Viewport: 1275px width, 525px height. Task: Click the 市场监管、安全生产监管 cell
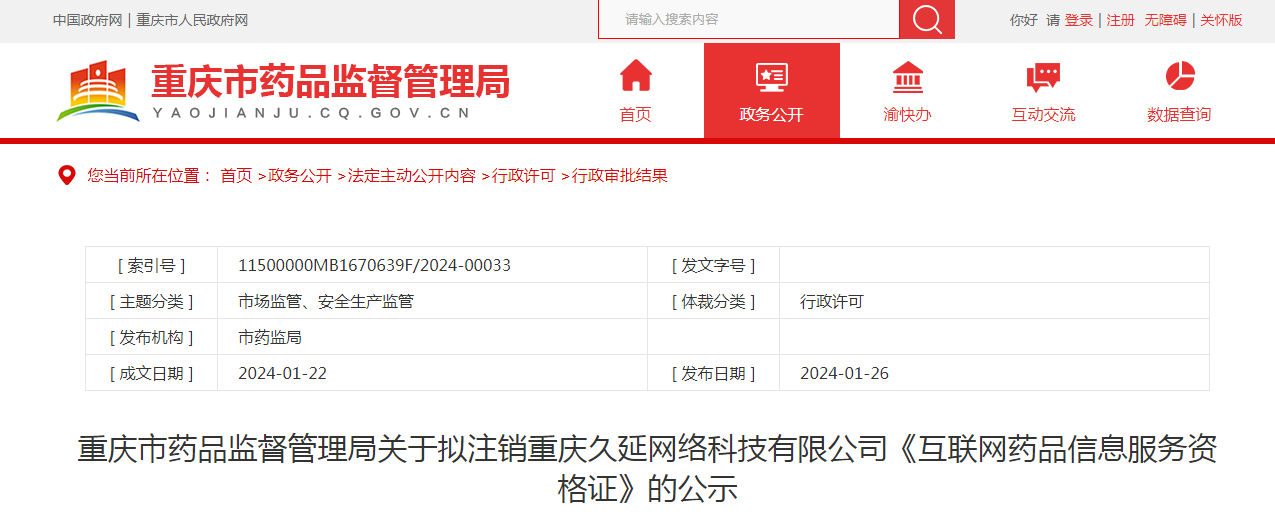(326, 301)
